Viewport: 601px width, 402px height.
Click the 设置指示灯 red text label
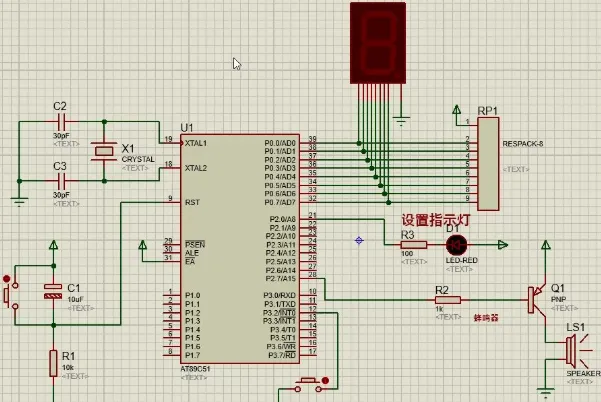[x=436, y=220]
